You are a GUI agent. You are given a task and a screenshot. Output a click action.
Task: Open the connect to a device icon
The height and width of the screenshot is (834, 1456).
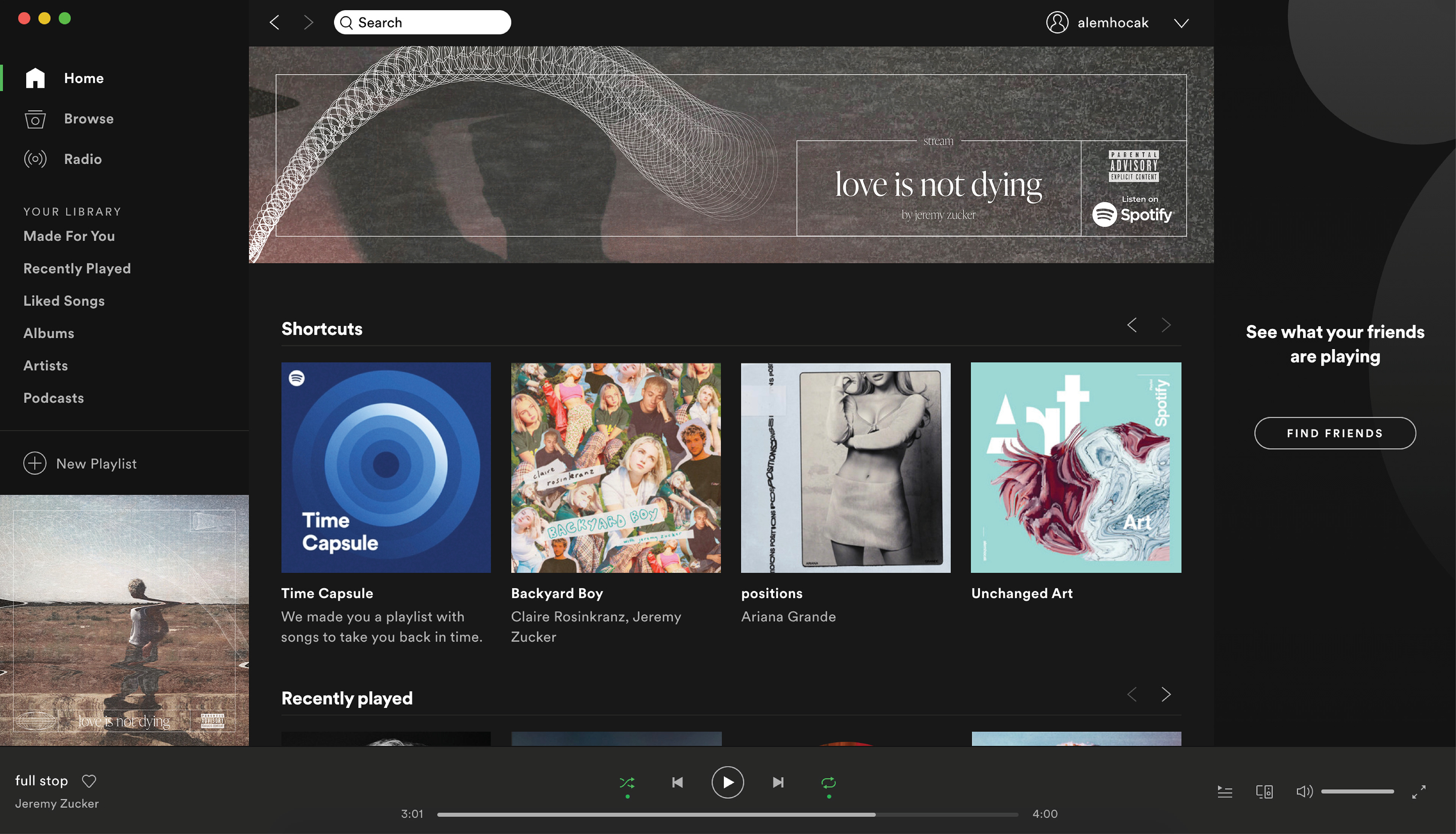(1264, 792)
